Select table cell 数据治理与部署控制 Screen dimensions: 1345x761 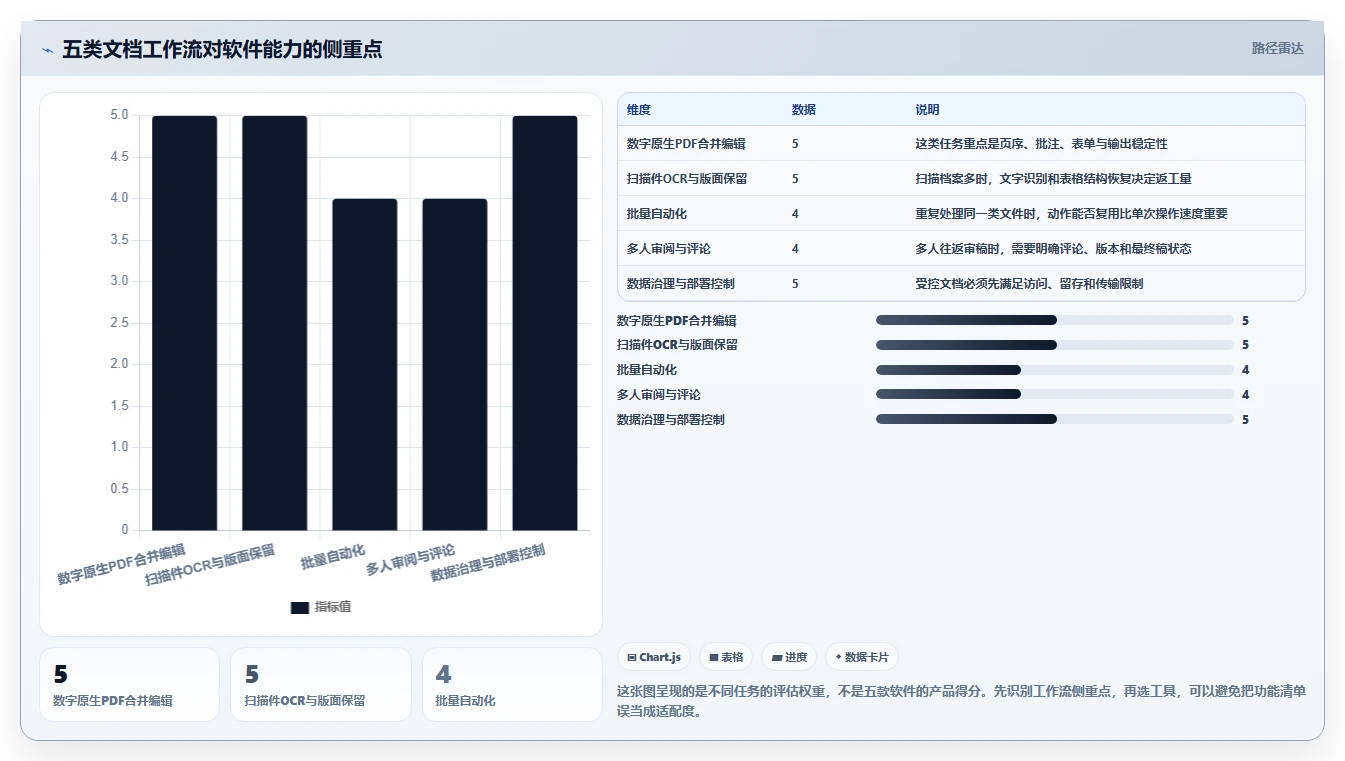681,284
